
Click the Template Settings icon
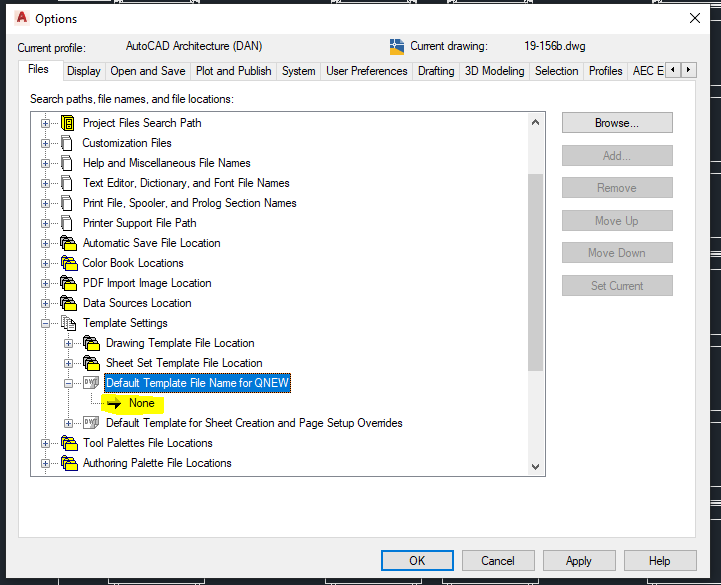tap(69, 323)
